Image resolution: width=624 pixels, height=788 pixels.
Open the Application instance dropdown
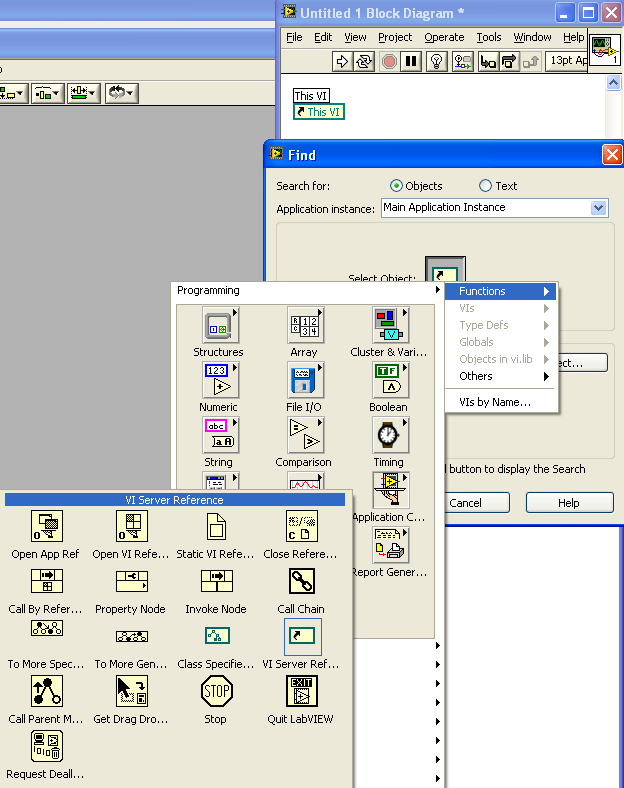(x=598, y=208)
